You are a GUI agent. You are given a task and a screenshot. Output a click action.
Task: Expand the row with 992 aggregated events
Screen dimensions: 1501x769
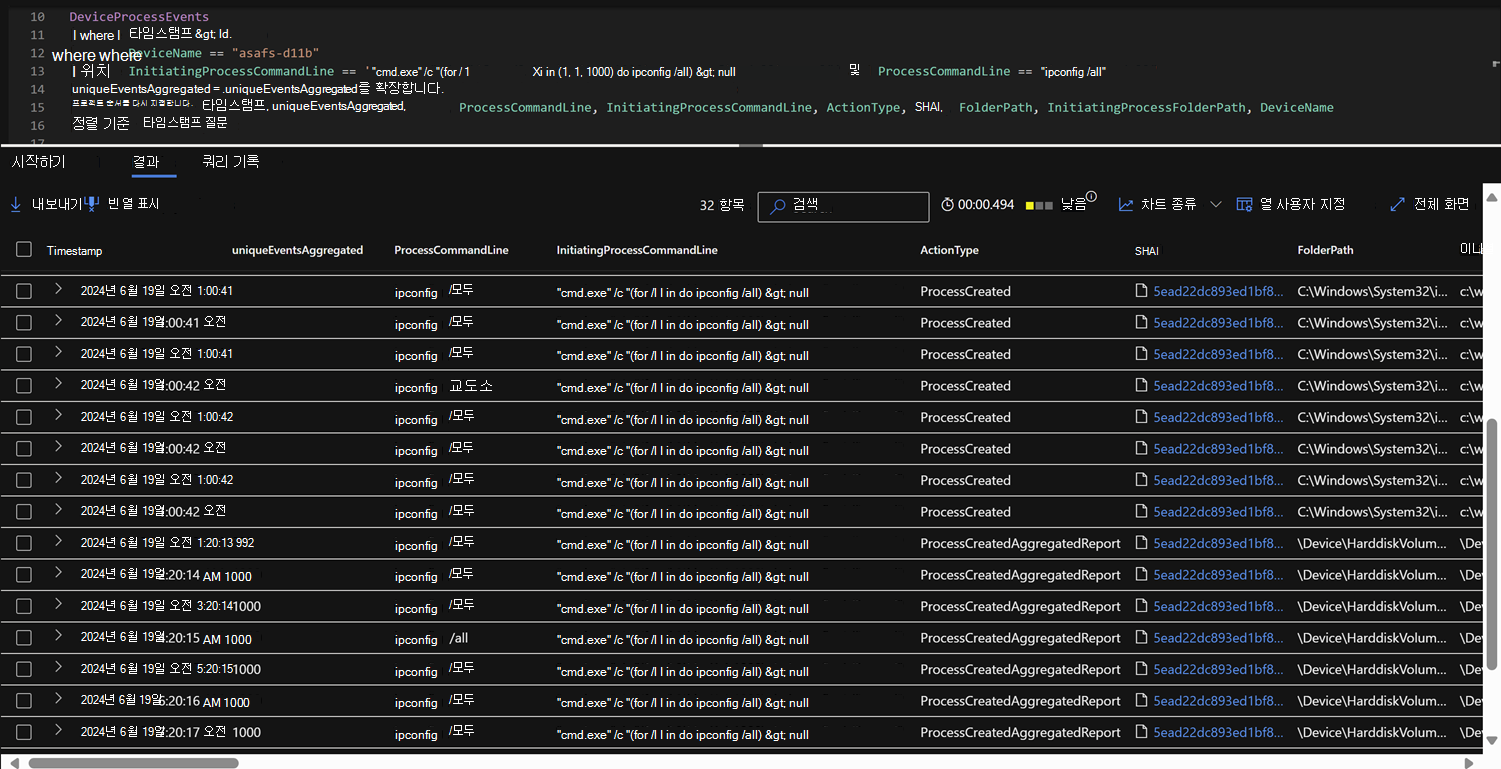58,542
